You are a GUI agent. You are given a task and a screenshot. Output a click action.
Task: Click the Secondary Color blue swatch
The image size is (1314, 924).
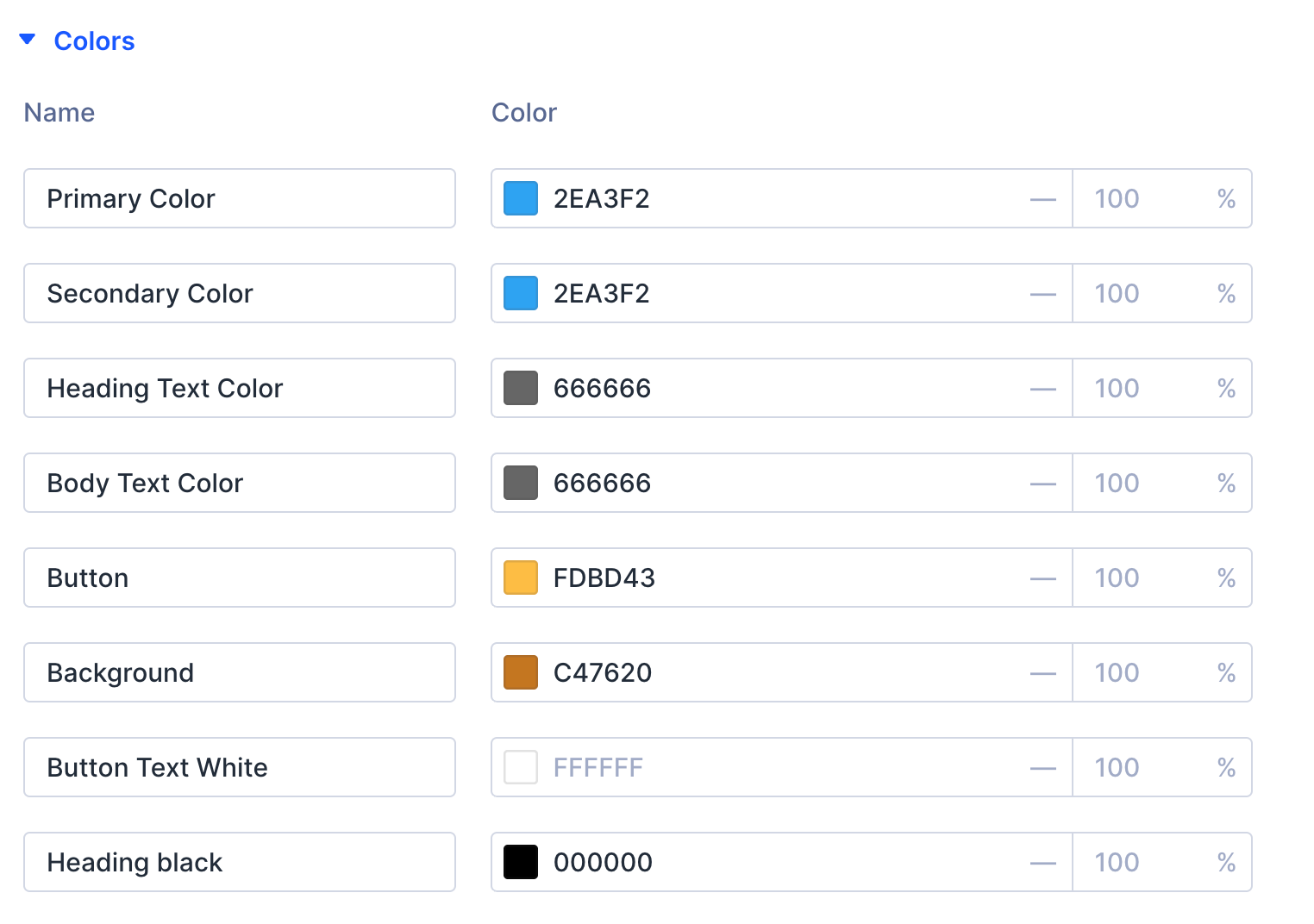(521, 293)
